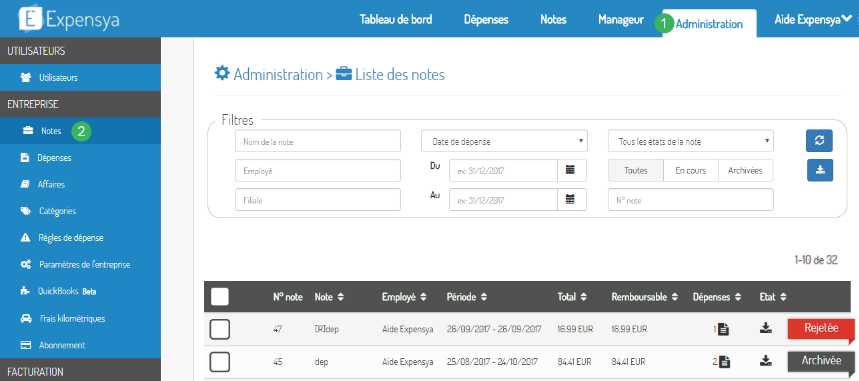The image size is (859, 381).
Task: Click the blue export download button
Action: (x=820, y=170)
